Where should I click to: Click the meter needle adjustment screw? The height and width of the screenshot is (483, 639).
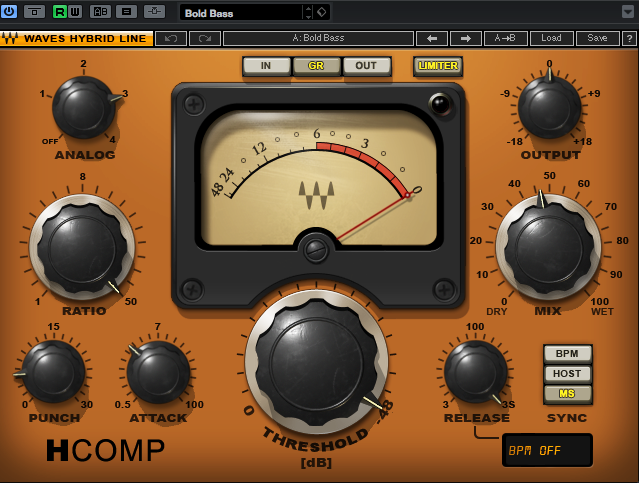click(x=316, y=249)
